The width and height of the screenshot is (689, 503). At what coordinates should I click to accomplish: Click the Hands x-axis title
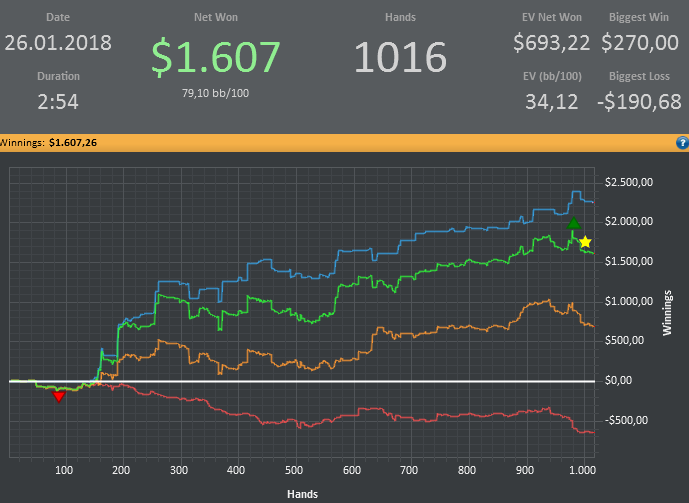click(302, 494)
